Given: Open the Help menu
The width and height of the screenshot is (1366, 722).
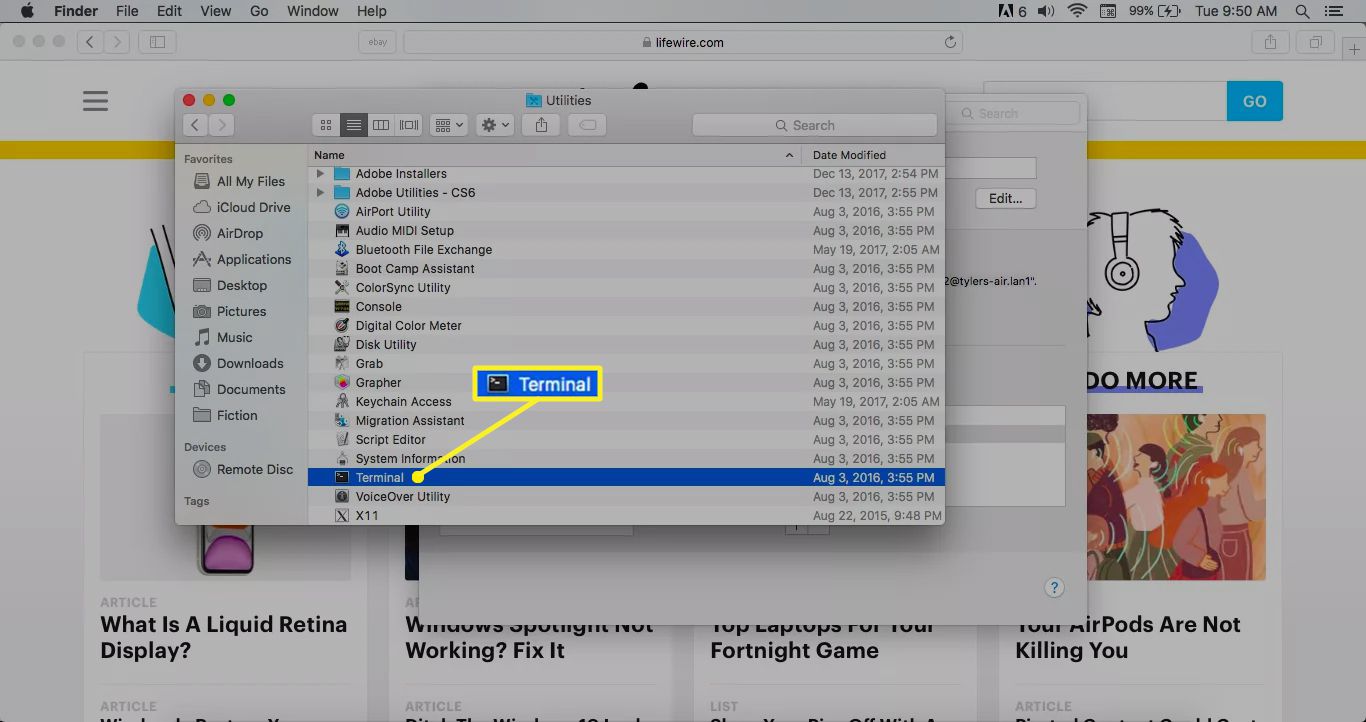Looking at the screenshot, I should 372,11.
